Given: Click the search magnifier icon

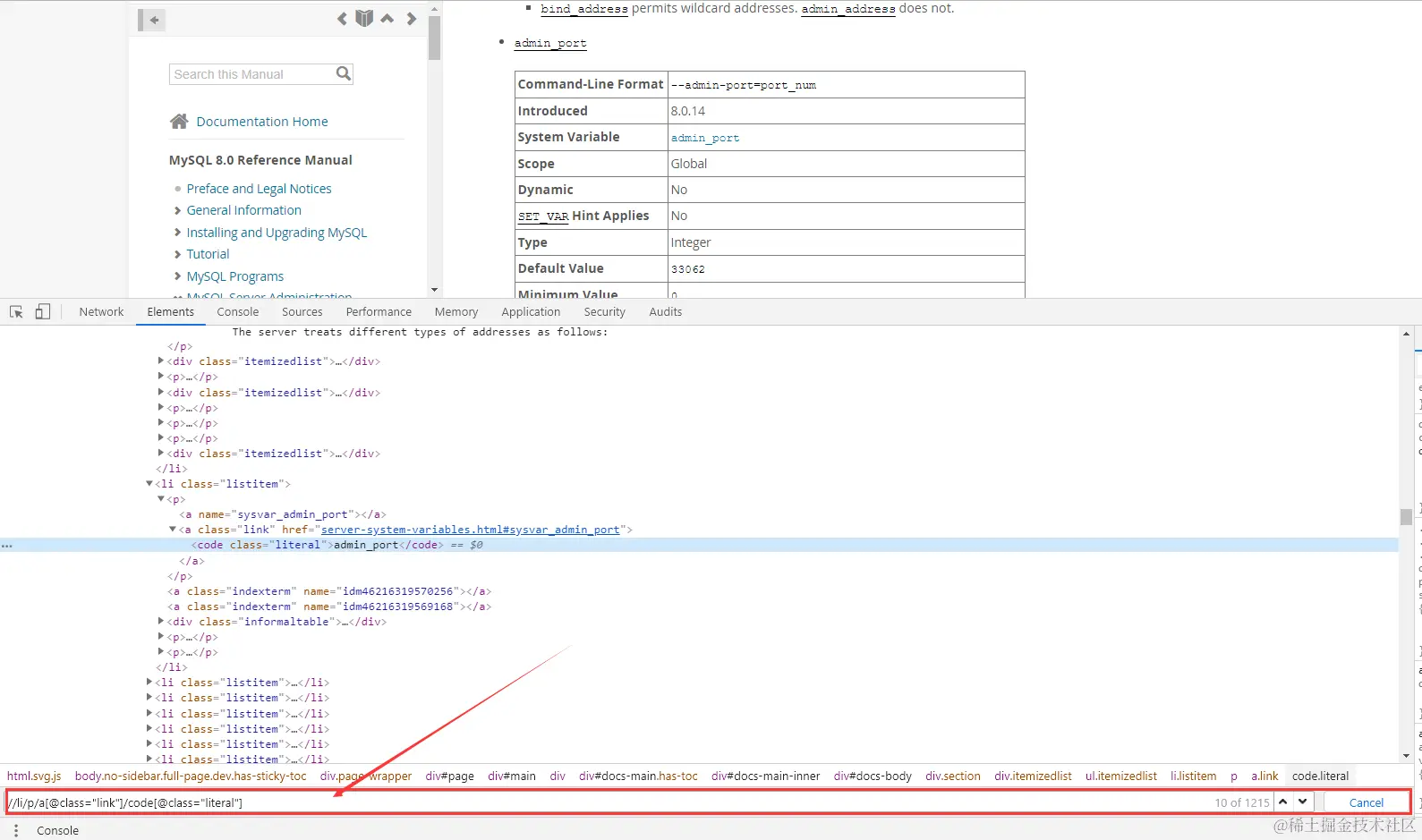Looking at the screenshot, I should (x=344, y=73).
